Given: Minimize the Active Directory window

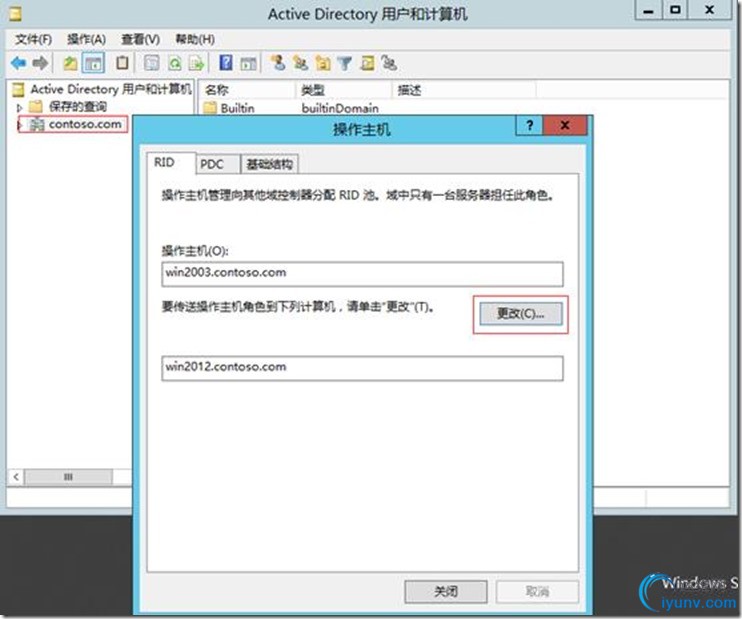Looking at the screenshot, I should [648, 10].
